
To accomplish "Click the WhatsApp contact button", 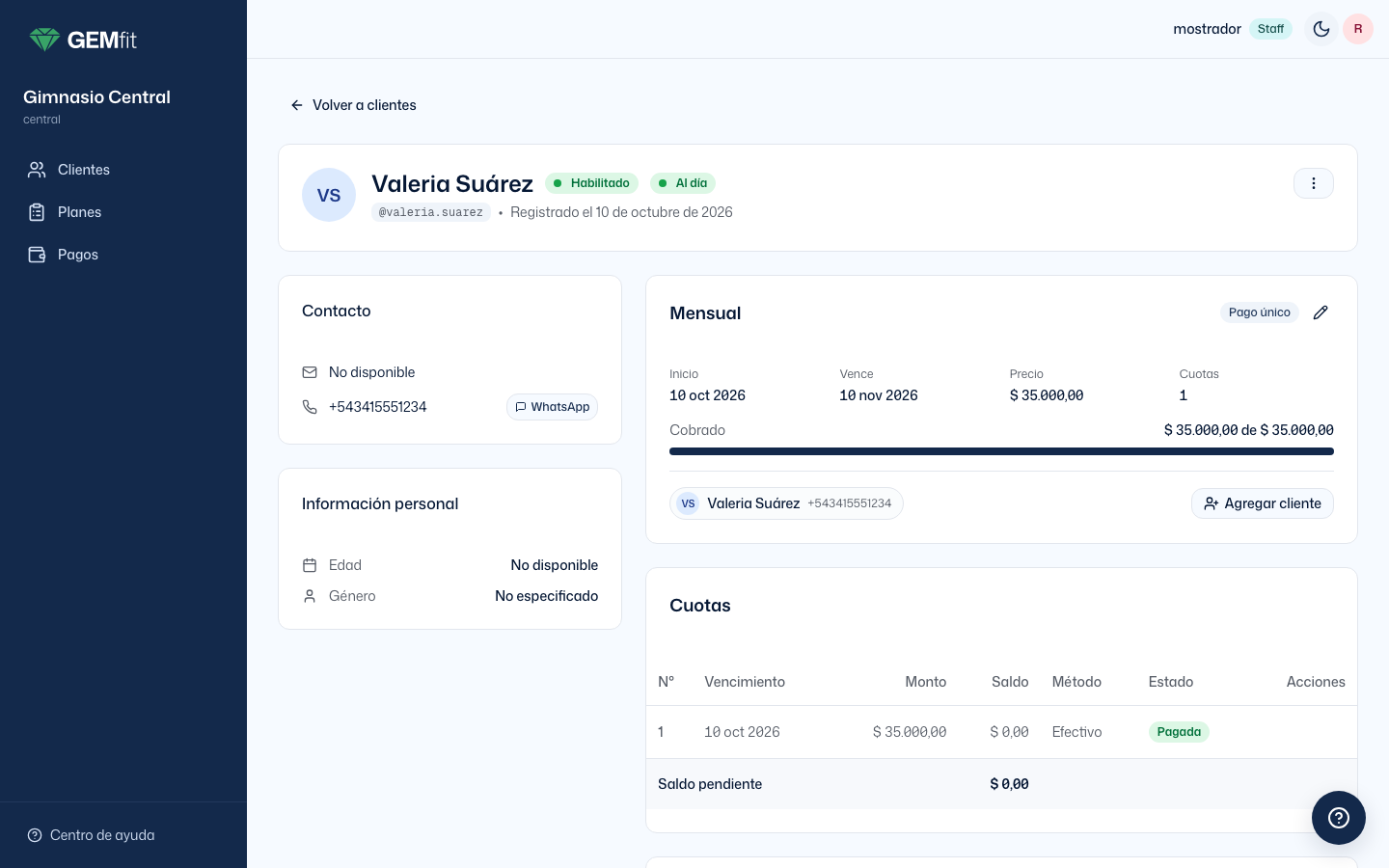I will (x=552, y=407).
